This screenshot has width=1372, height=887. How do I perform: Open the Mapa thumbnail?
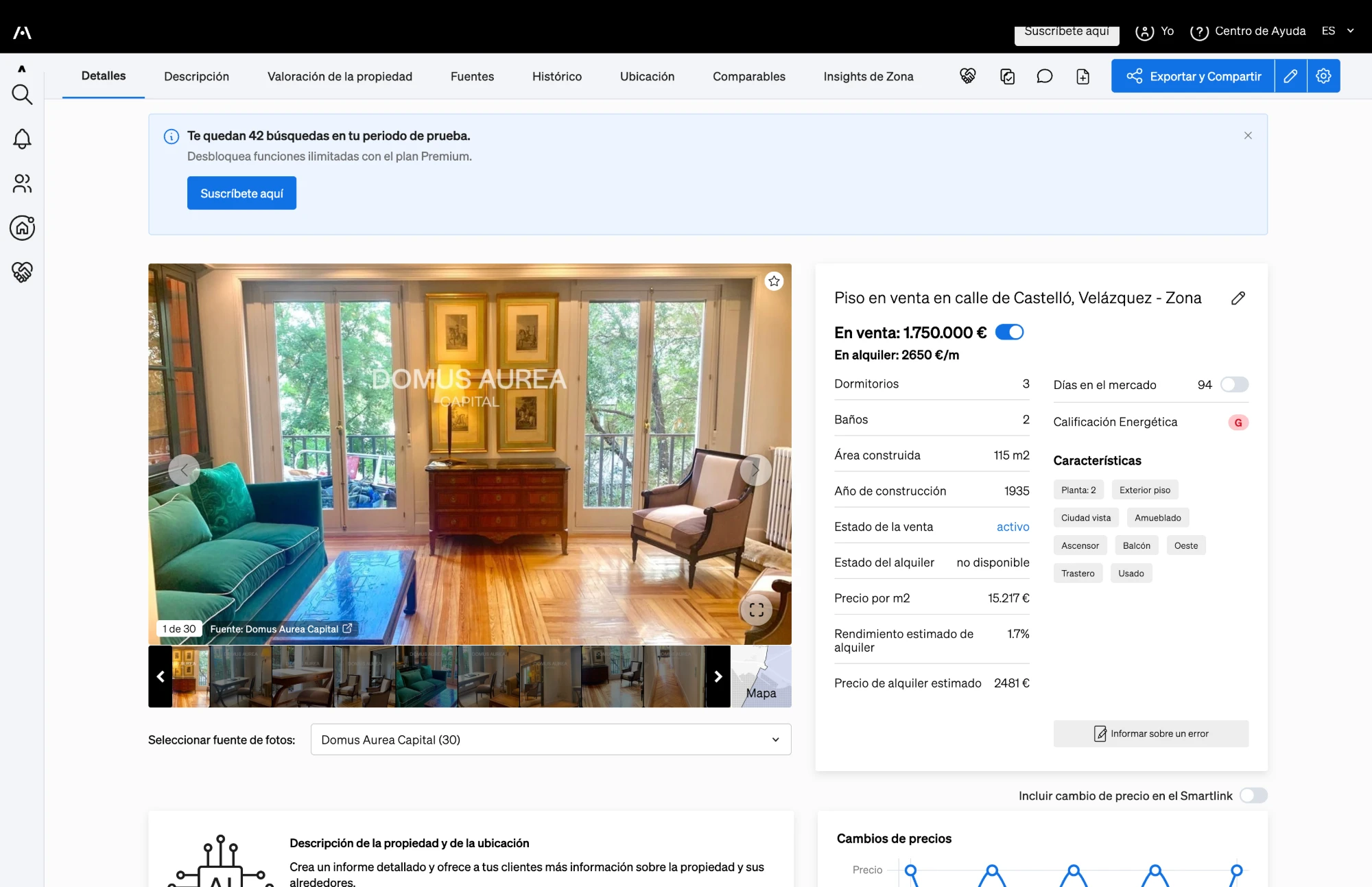tap(761, 676)
